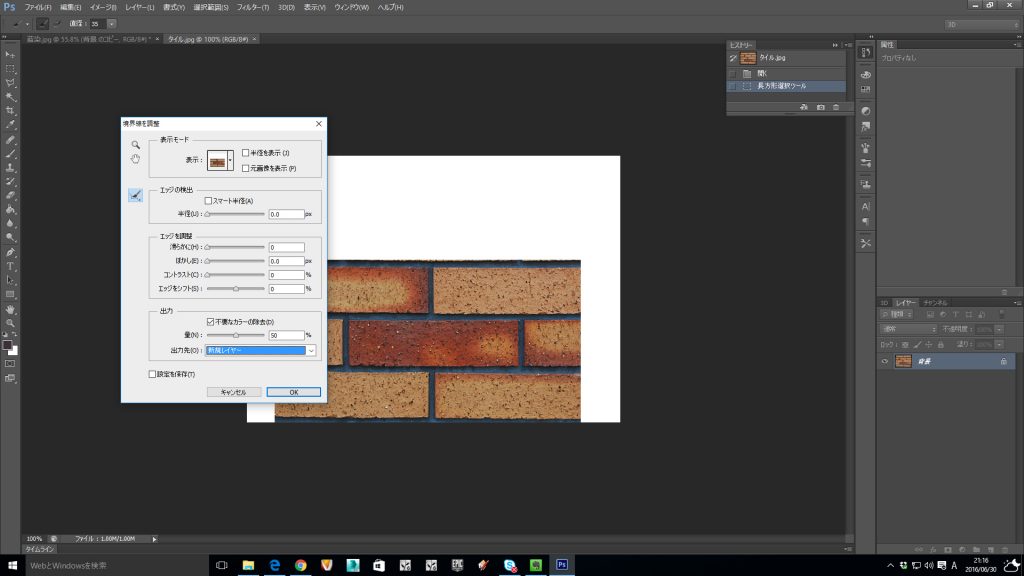Open the フィルター menu
This screenshot has height=576, width=1024.
252,7
